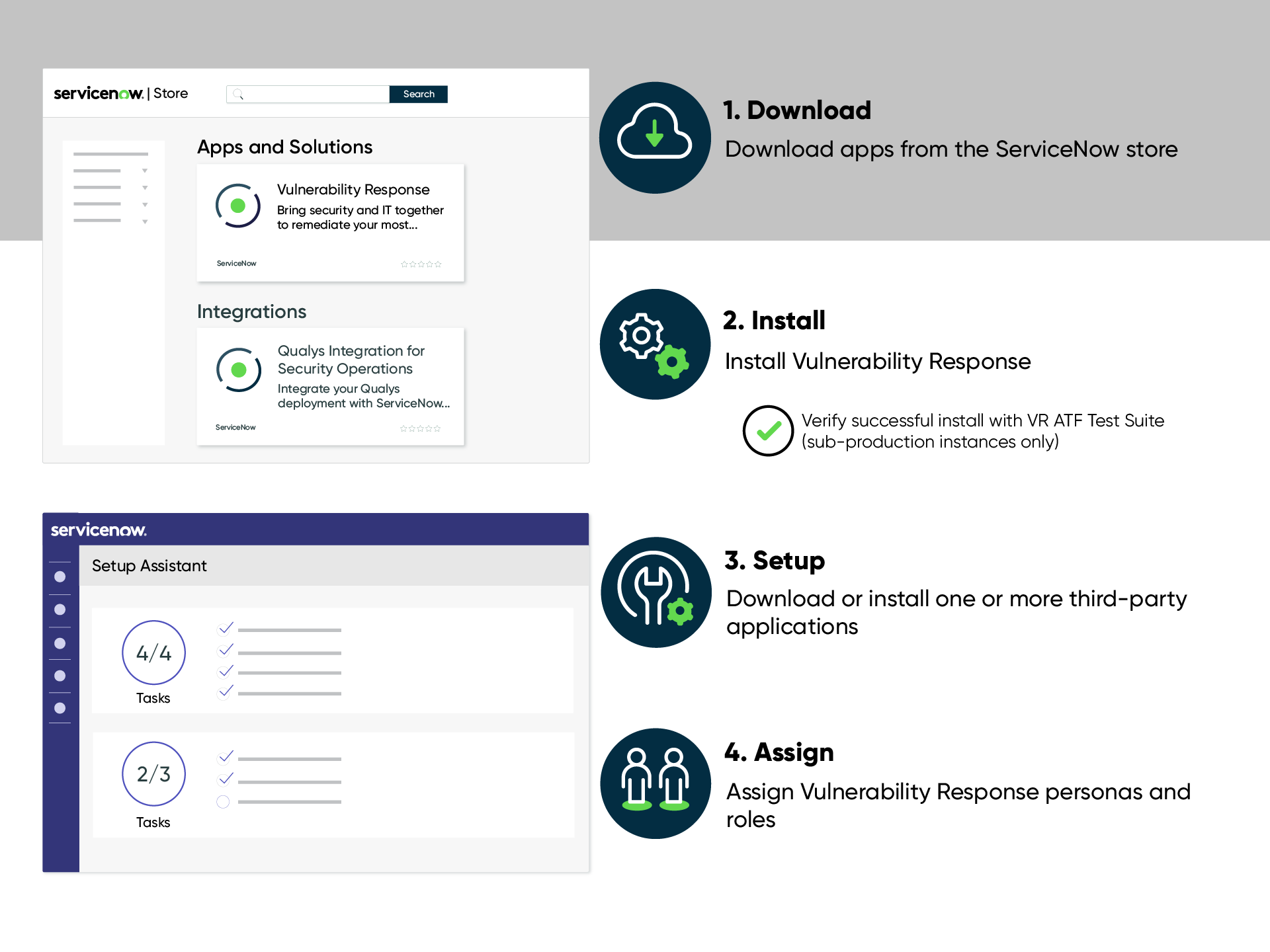Click the magnifier icon in store search
This screenshot has width=1270, height=952.
click(x=239, y=95)
